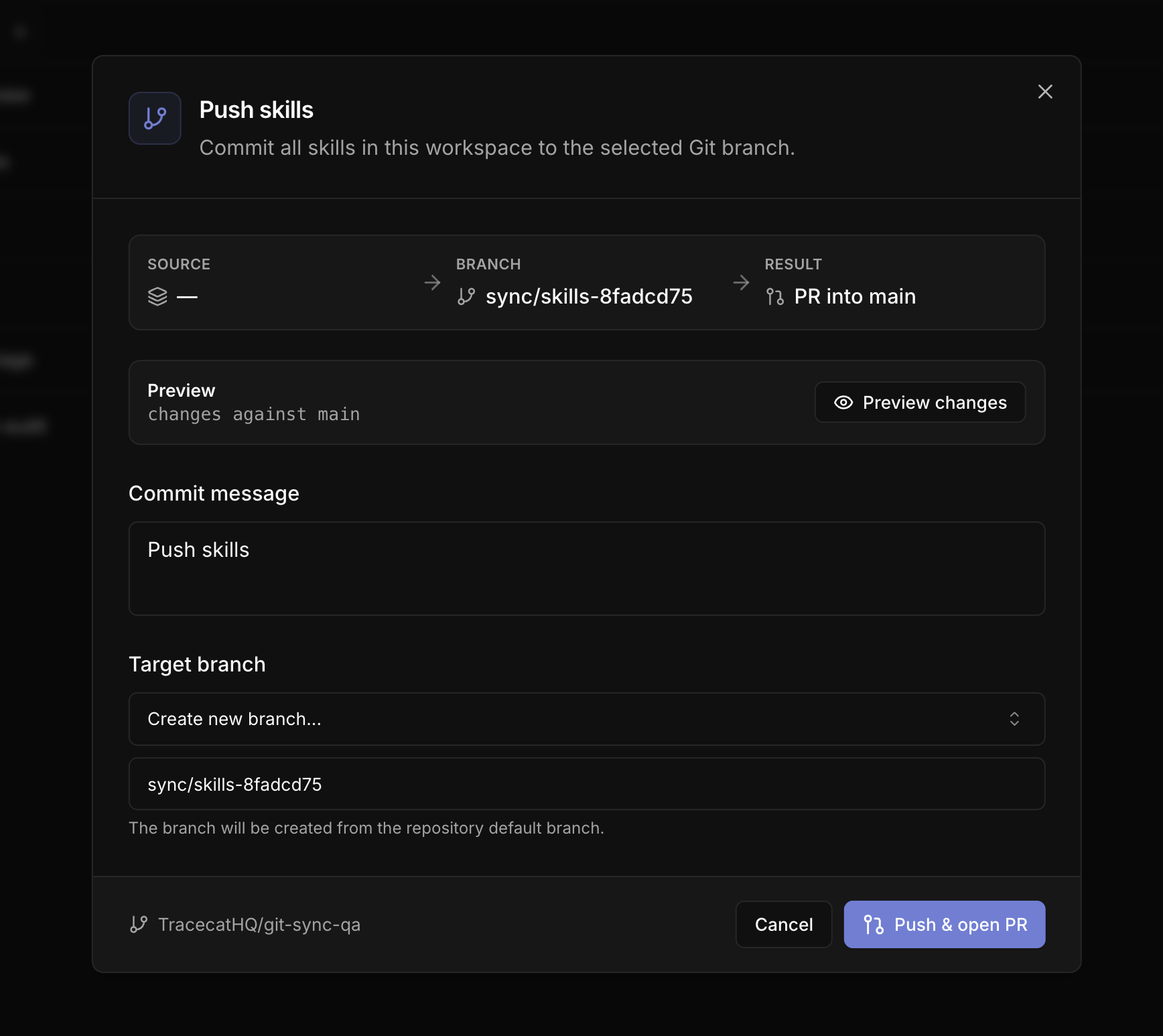Click the 'Push skills' dialog title

click(257, 110)
